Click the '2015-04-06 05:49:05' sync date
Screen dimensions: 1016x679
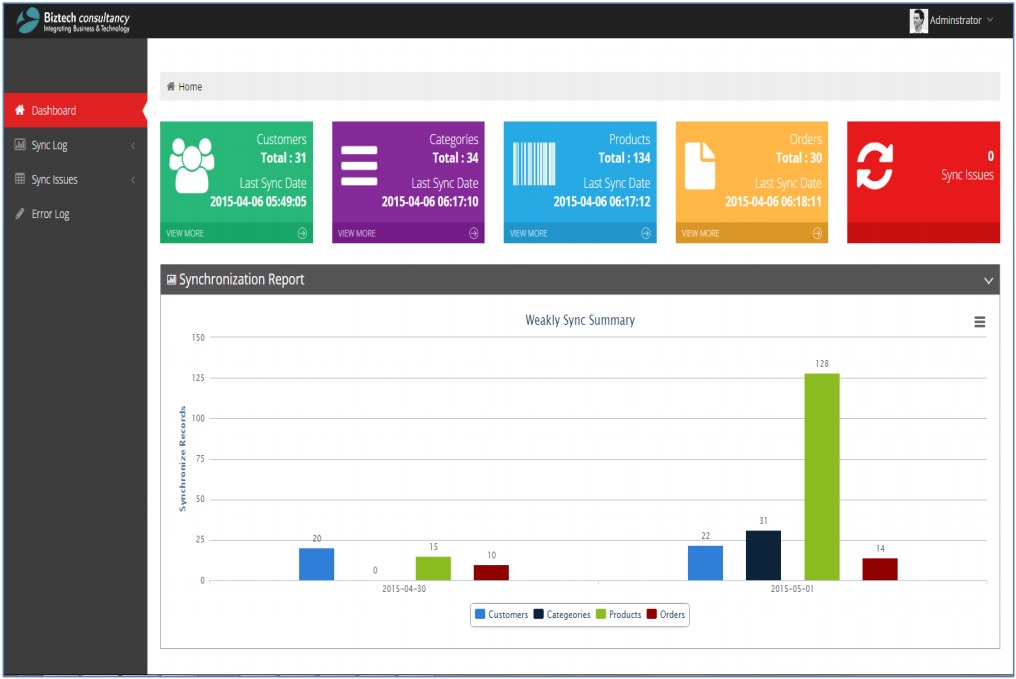tap(258, 201)
